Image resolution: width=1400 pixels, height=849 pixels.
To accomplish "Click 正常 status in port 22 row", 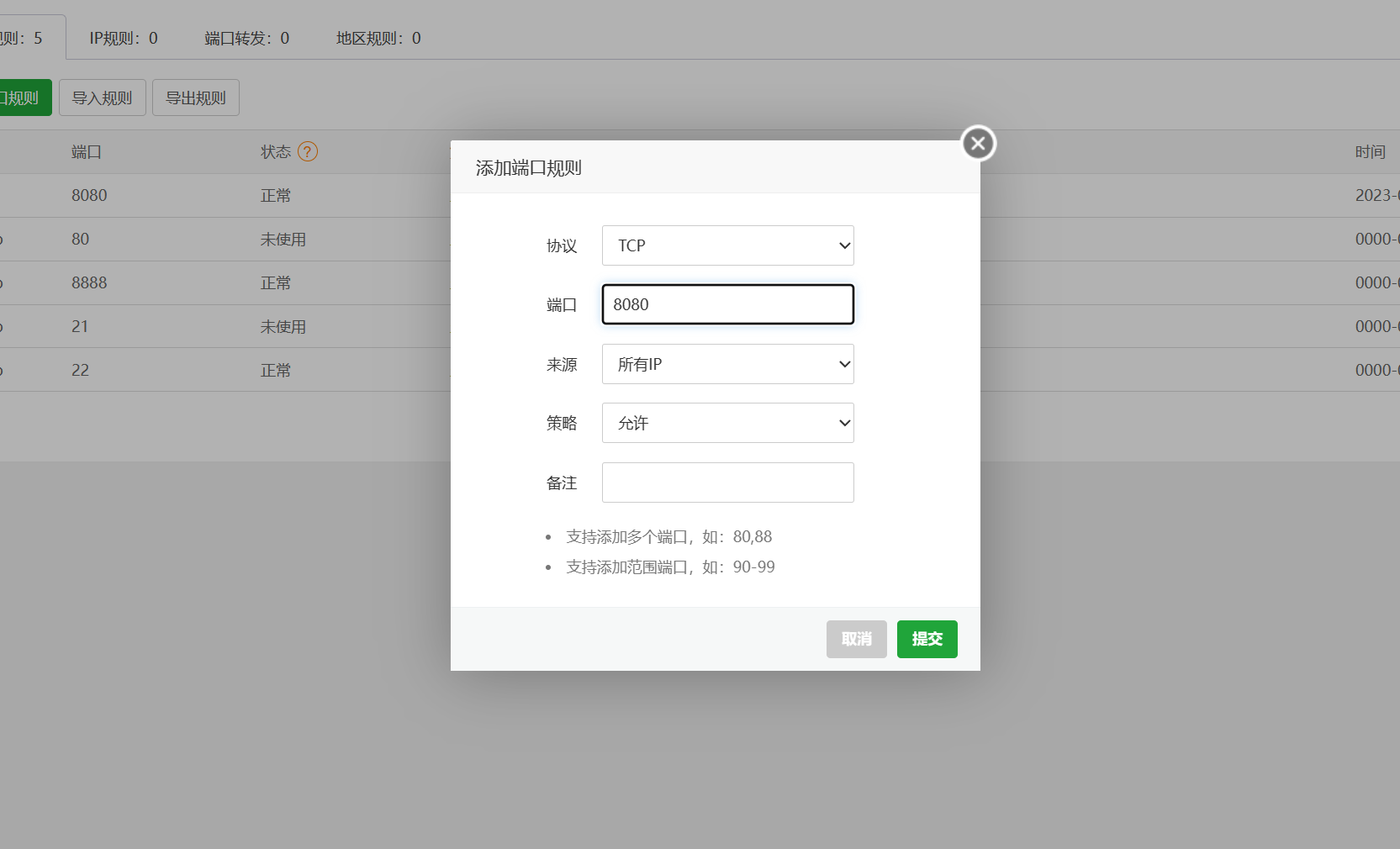I will pos(276,371).
